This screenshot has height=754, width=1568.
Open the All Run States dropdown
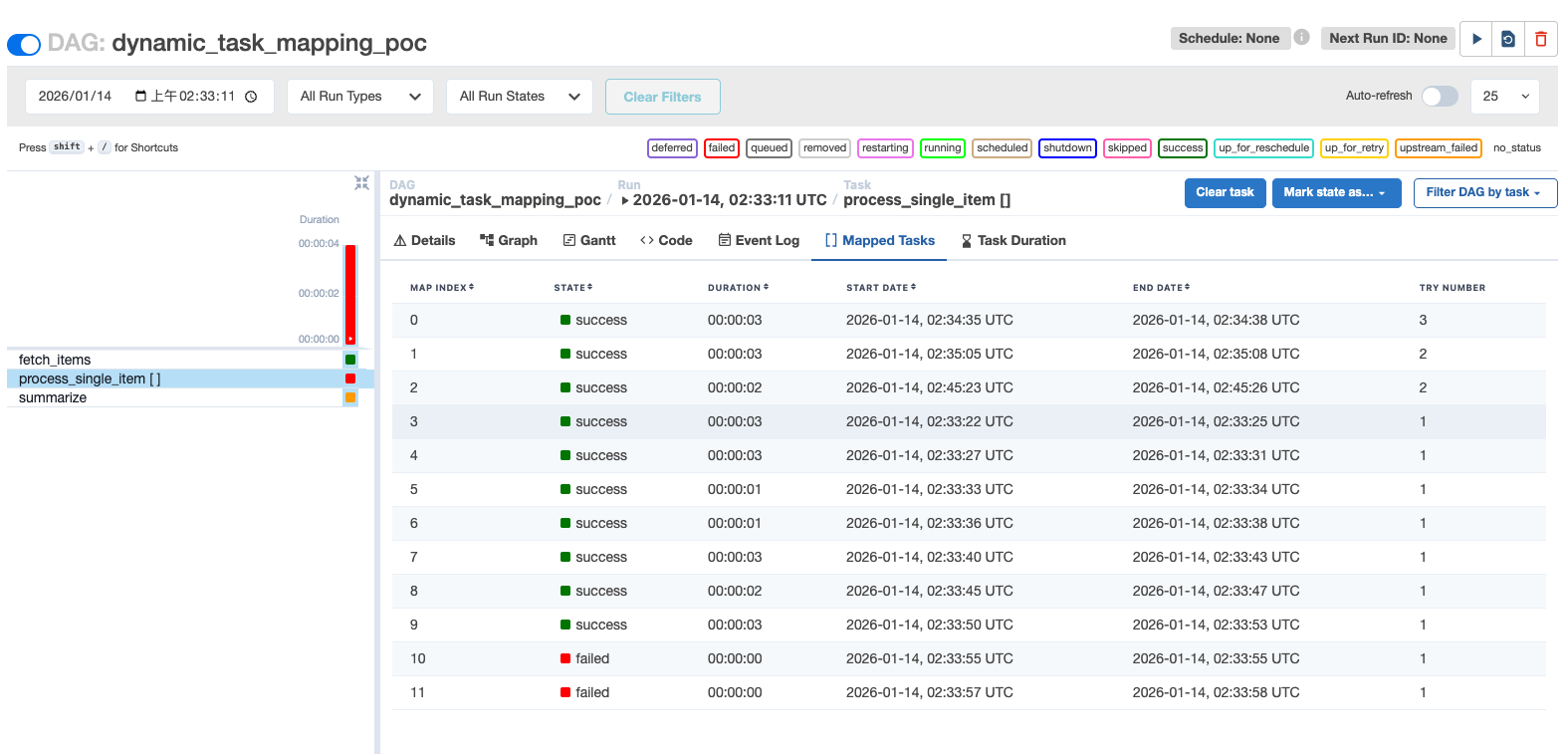519,97
